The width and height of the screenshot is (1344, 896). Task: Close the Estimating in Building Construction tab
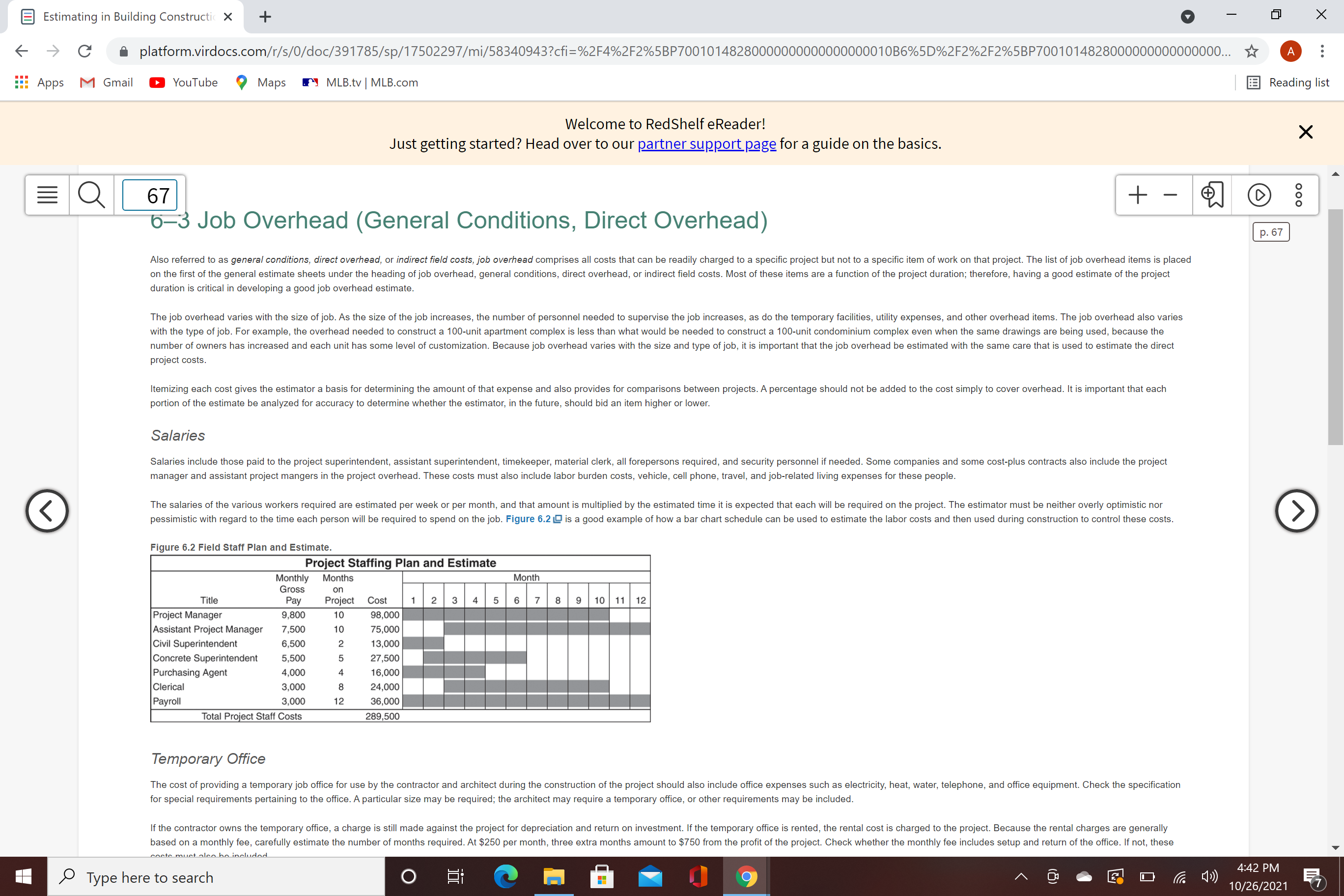point(228,17)
